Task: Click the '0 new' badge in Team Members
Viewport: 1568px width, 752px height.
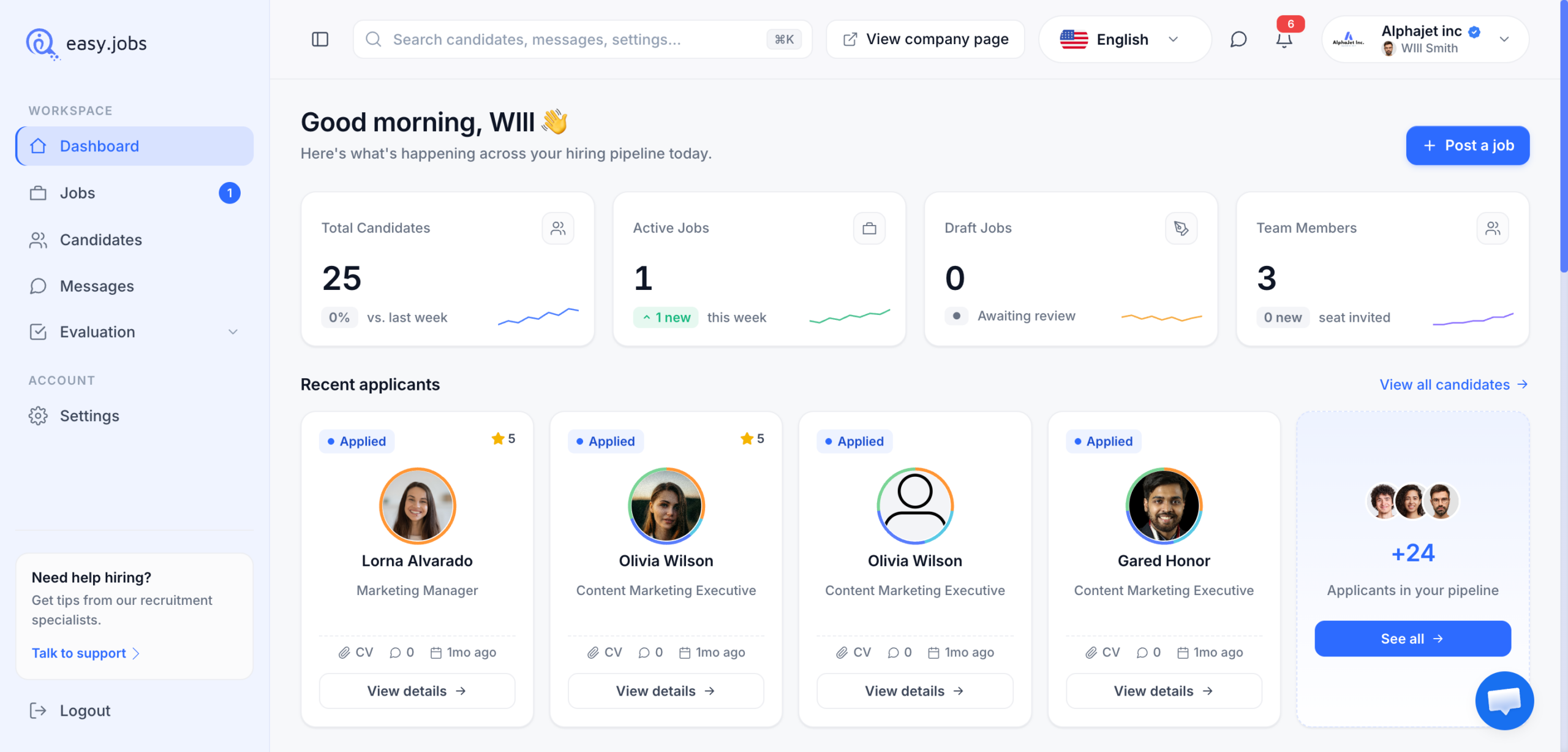Action: click(x=1283, y=317)
